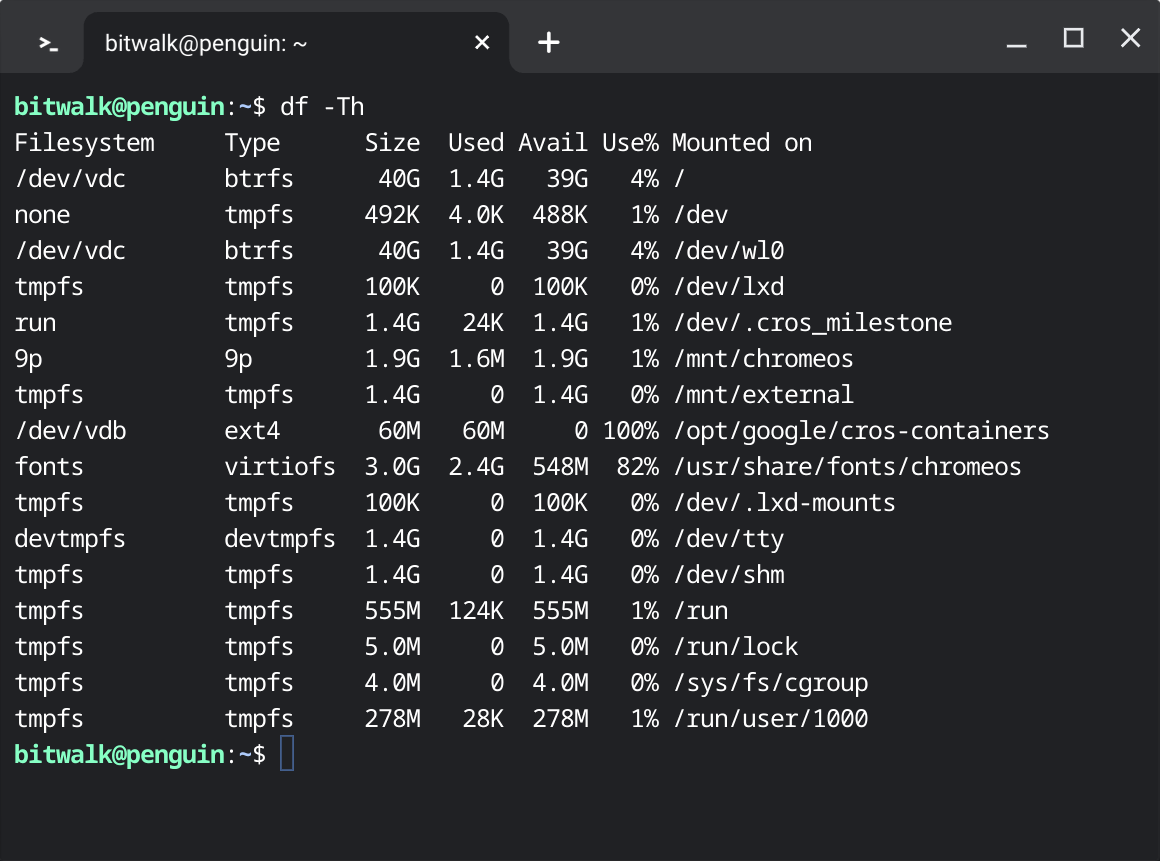The width and height of the screenshot is (1160, 861).
Task: Click the '/dev/.lxd-mounts' mount point
Action: [x=784, y=503]
